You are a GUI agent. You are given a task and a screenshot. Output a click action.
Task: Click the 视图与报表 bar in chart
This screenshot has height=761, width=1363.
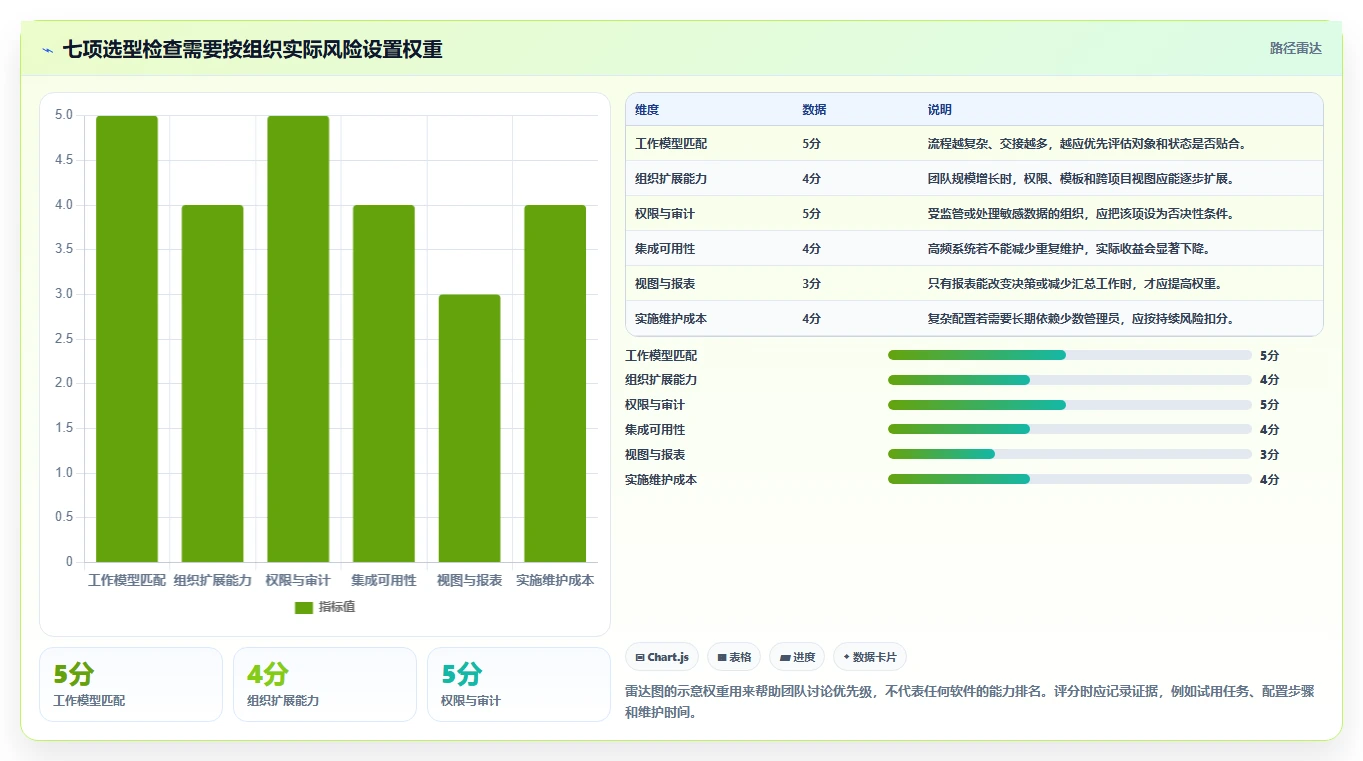tap(469, 428)
